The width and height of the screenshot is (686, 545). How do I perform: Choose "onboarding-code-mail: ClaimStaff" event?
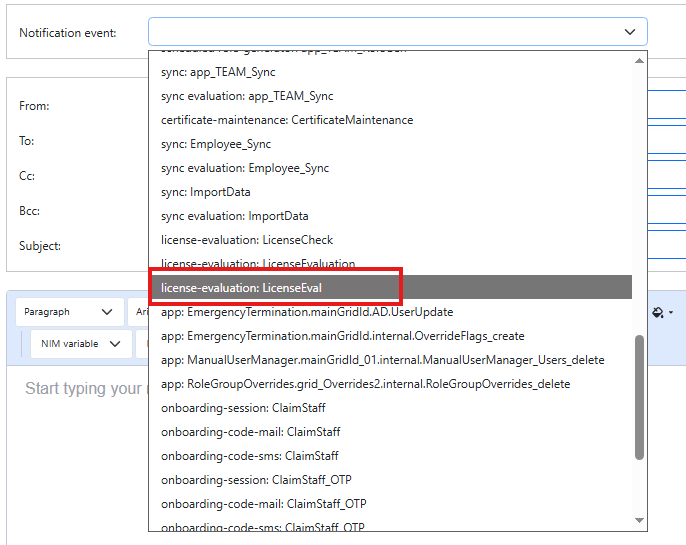[x=390, y=432]
